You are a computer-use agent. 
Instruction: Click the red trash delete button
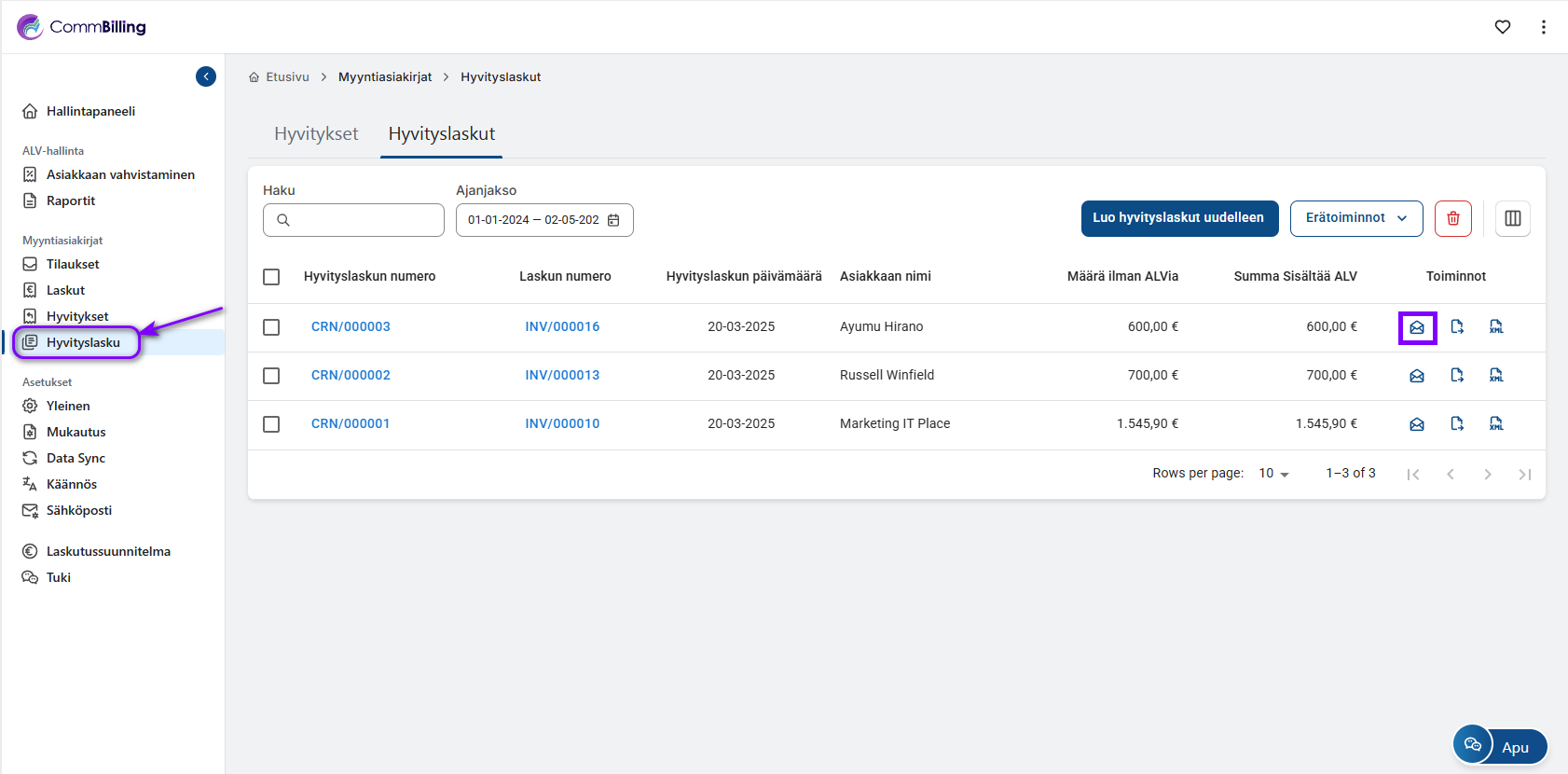(1452, 218)
